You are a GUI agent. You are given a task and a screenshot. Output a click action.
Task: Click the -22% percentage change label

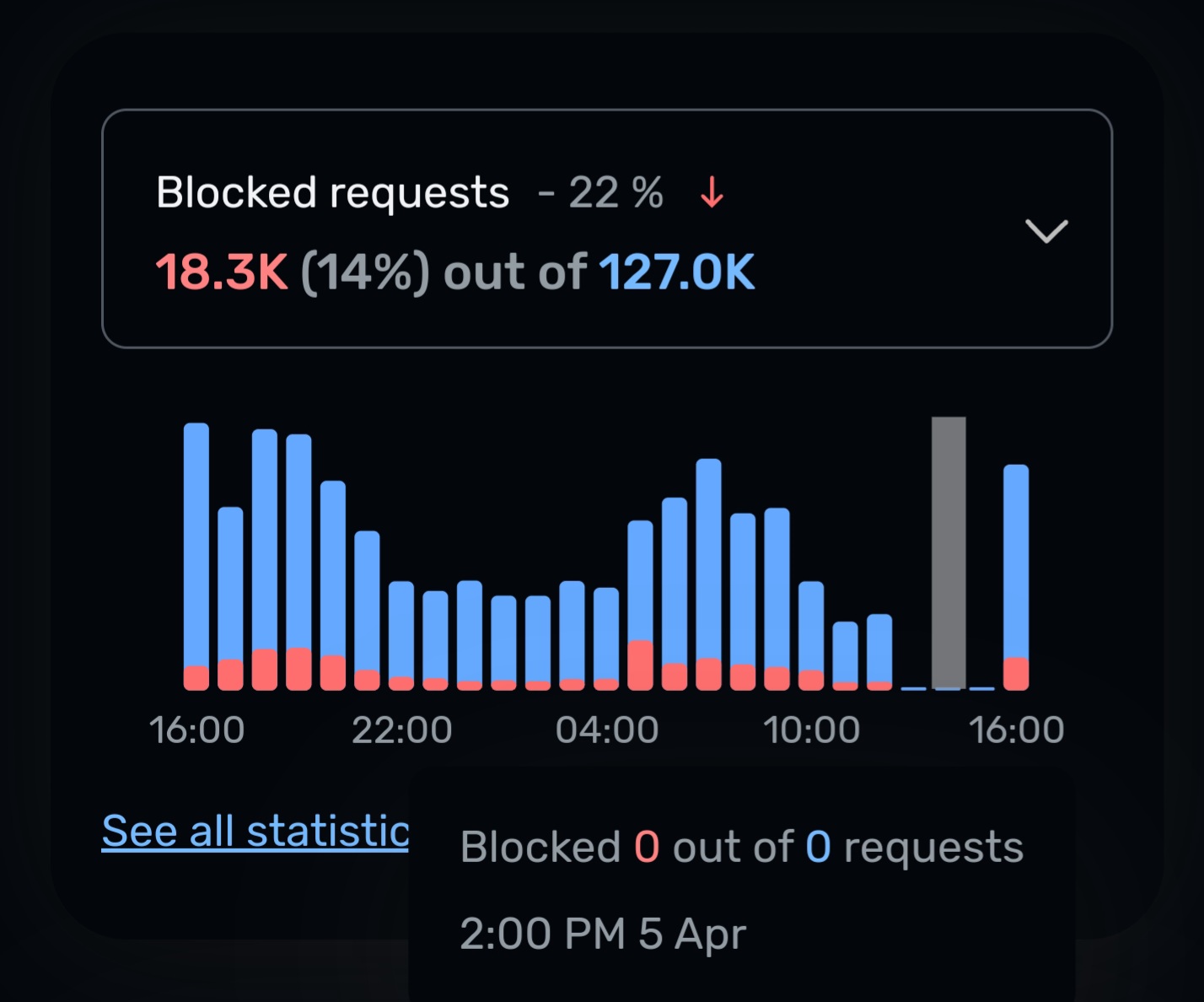[x=599, y=192]
